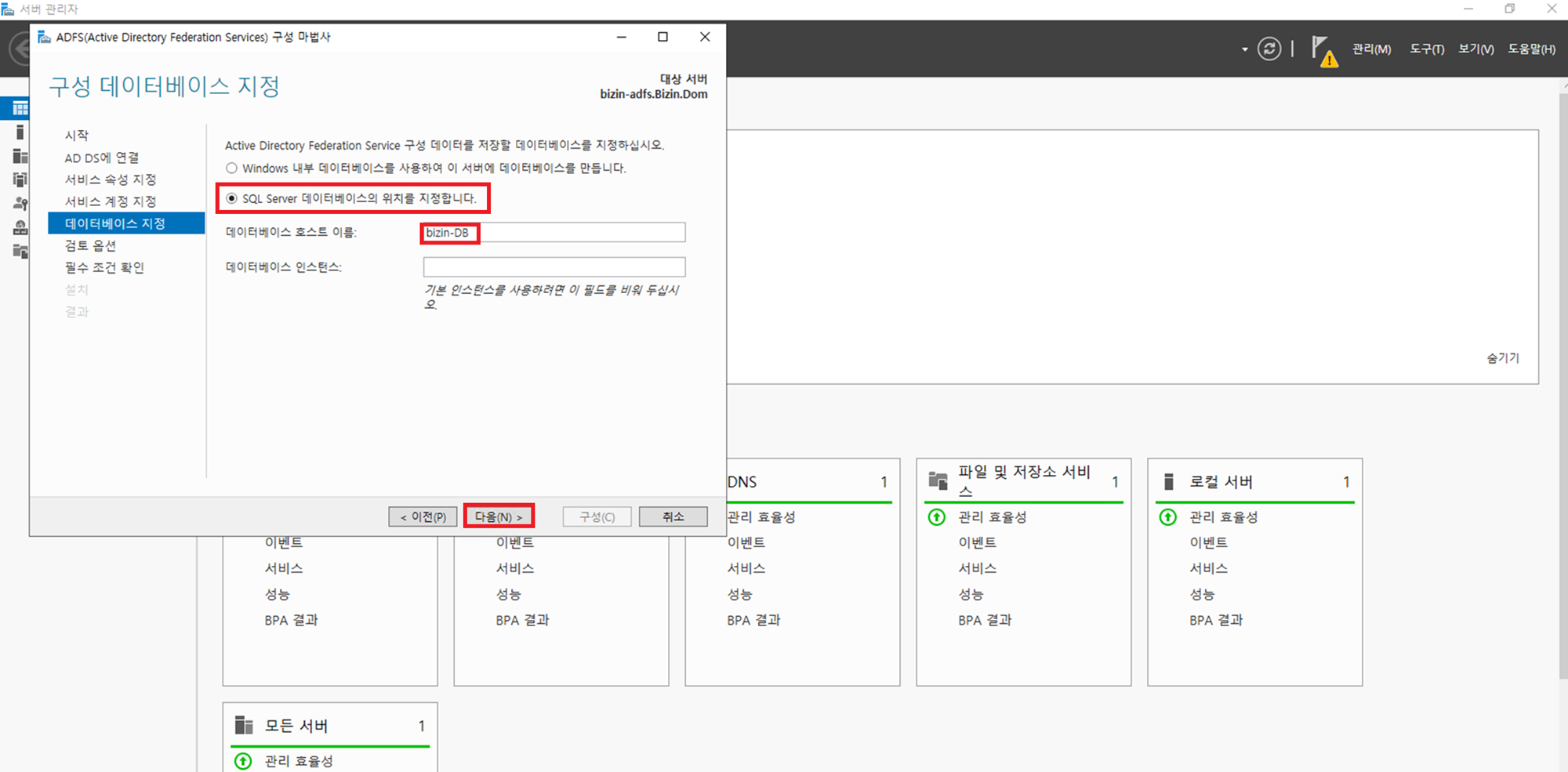Open the 시작 wizard step
1568x772 pixels.
click(77, 136)
